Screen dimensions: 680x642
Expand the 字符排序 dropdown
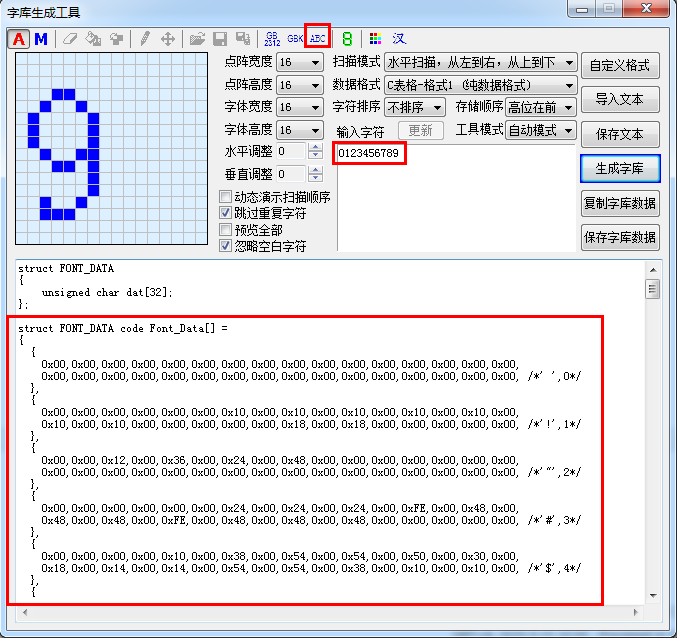tap(415, 108)
